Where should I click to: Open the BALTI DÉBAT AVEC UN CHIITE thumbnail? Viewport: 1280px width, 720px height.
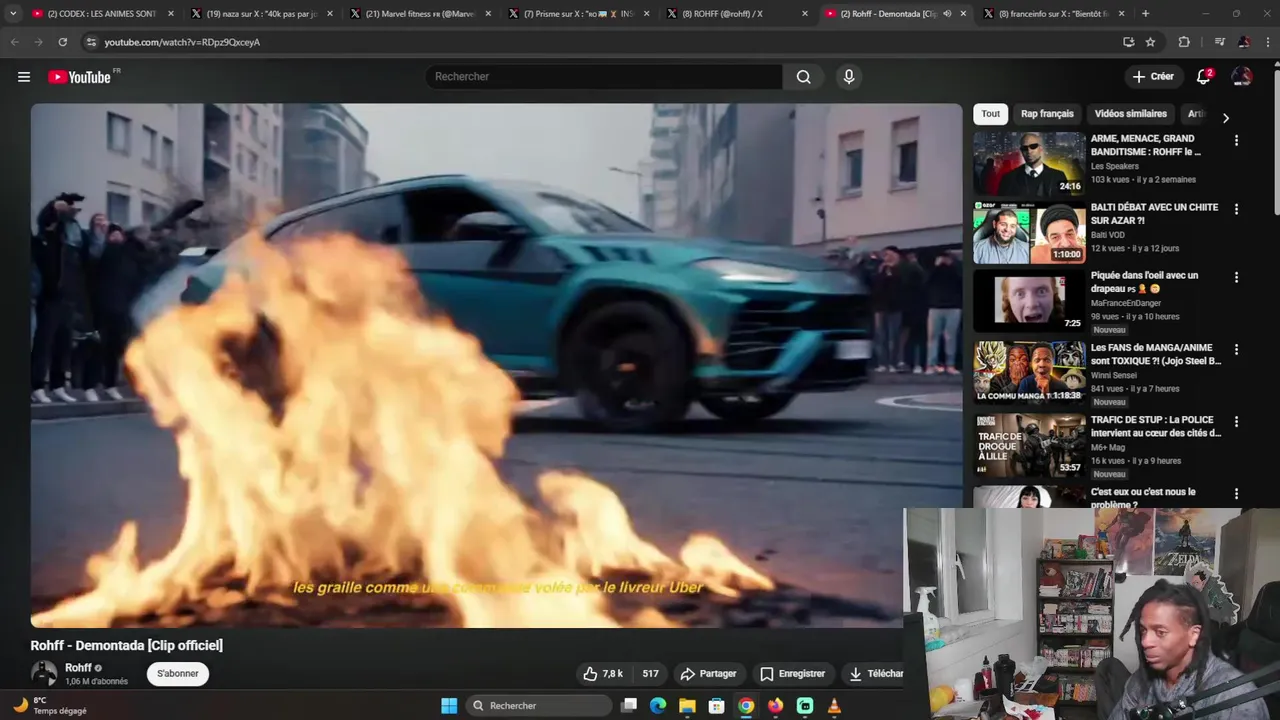click(x=1029, y=233)
